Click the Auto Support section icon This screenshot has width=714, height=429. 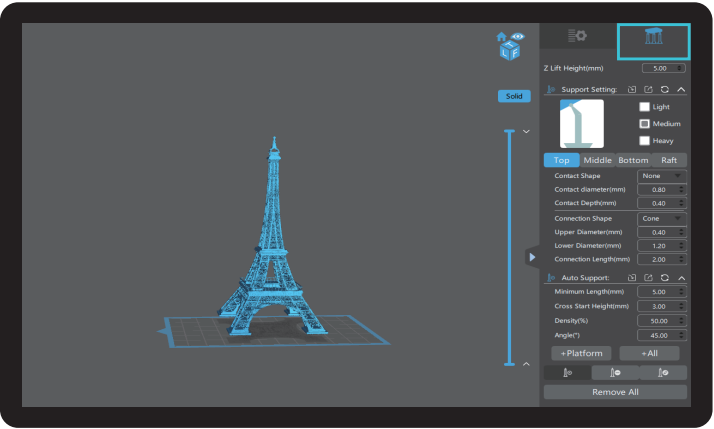pos(551,277)
